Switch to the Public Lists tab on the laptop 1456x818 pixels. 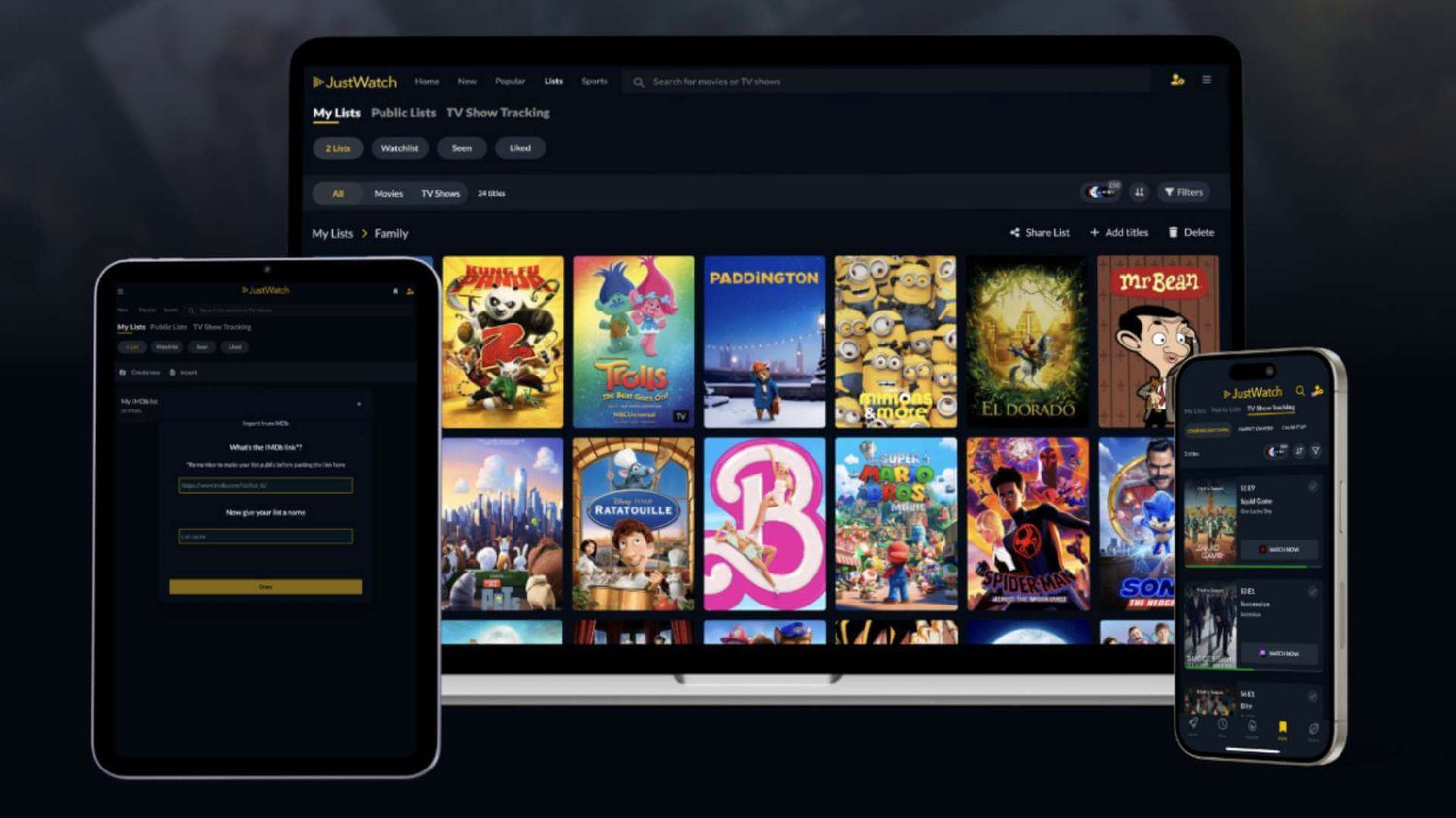403,113
